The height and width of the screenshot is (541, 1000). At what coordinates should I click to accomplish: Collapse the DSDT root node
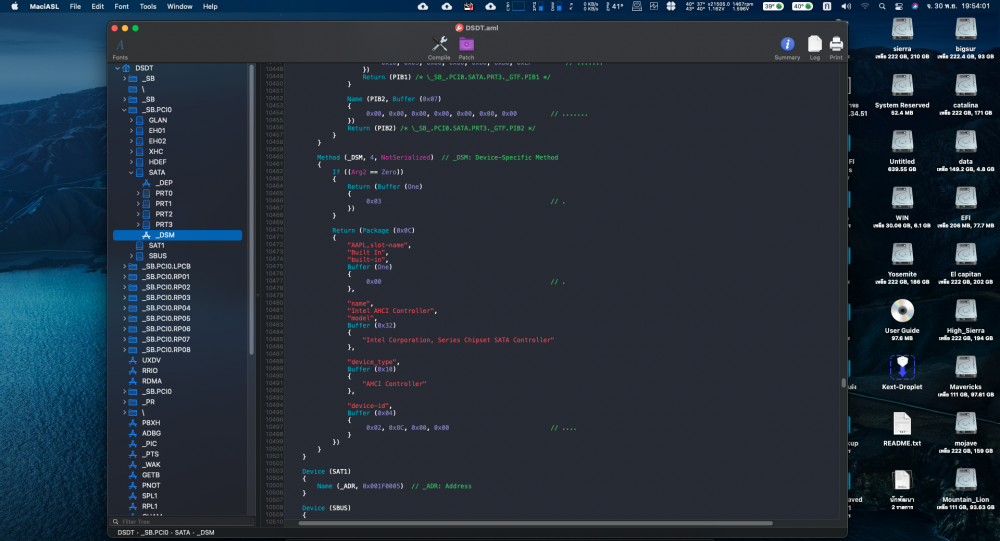117,68
